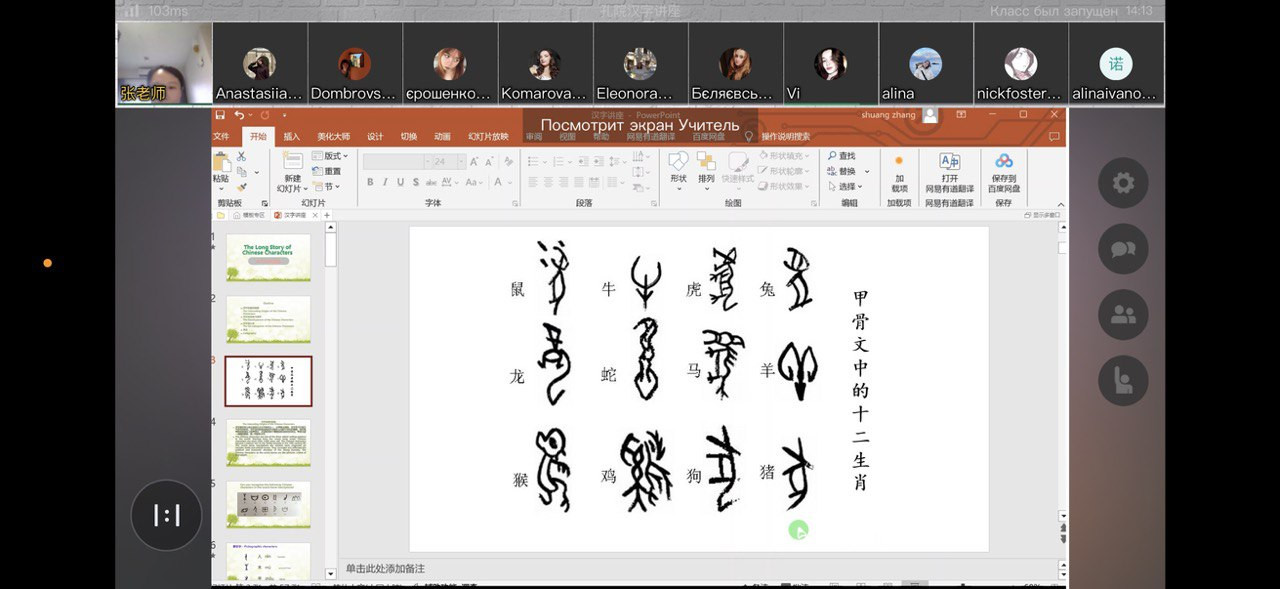Toggle italic formatting button

(x=385, y=182)
